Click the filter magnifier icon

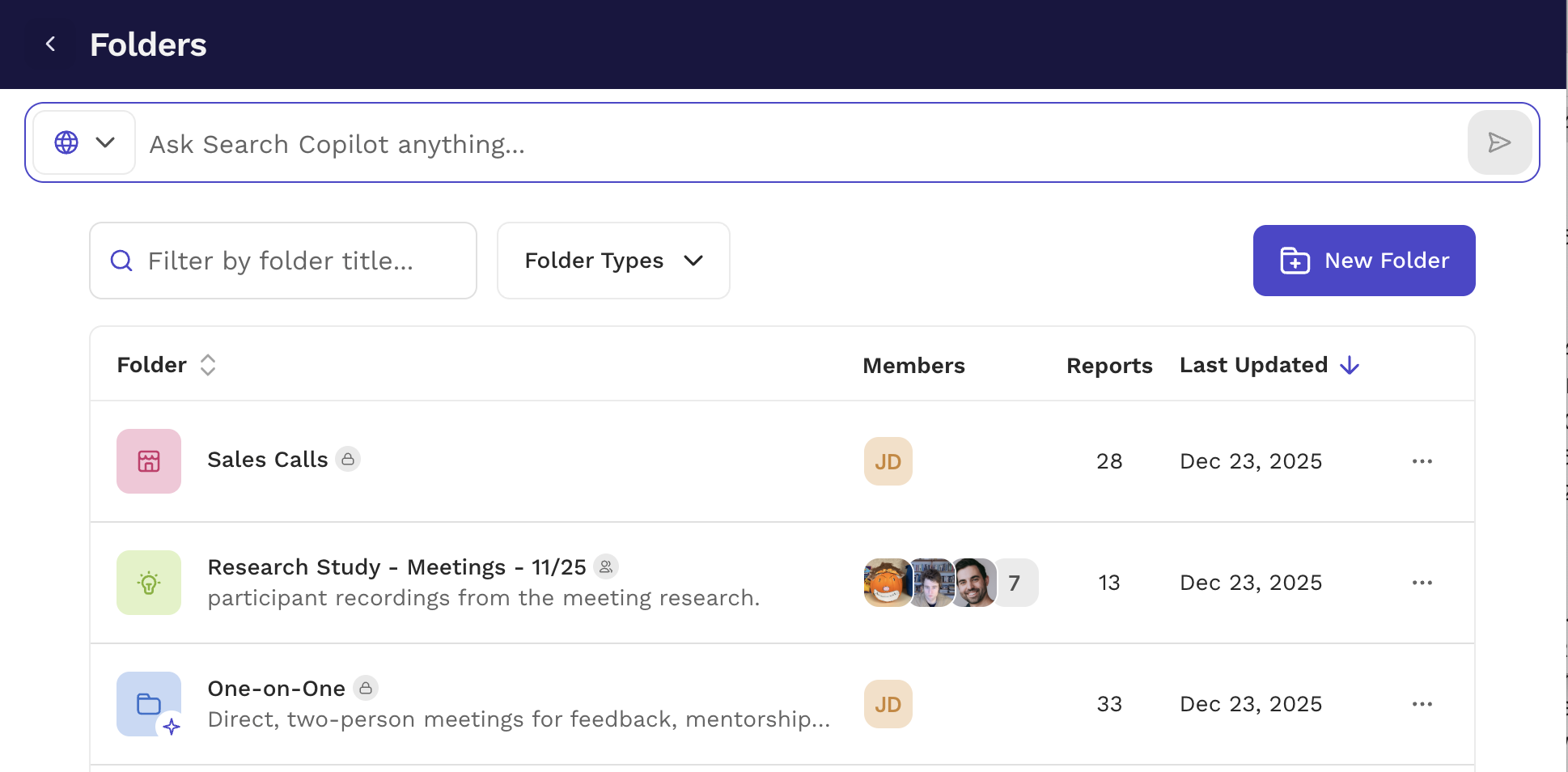121,261
